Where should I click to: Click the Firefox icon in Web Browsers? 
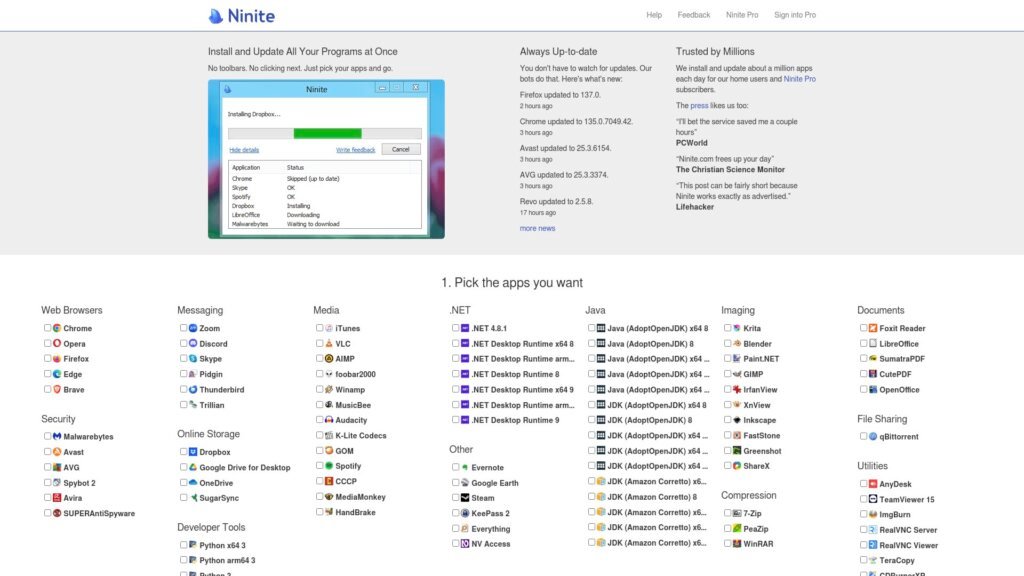(57, 359)
